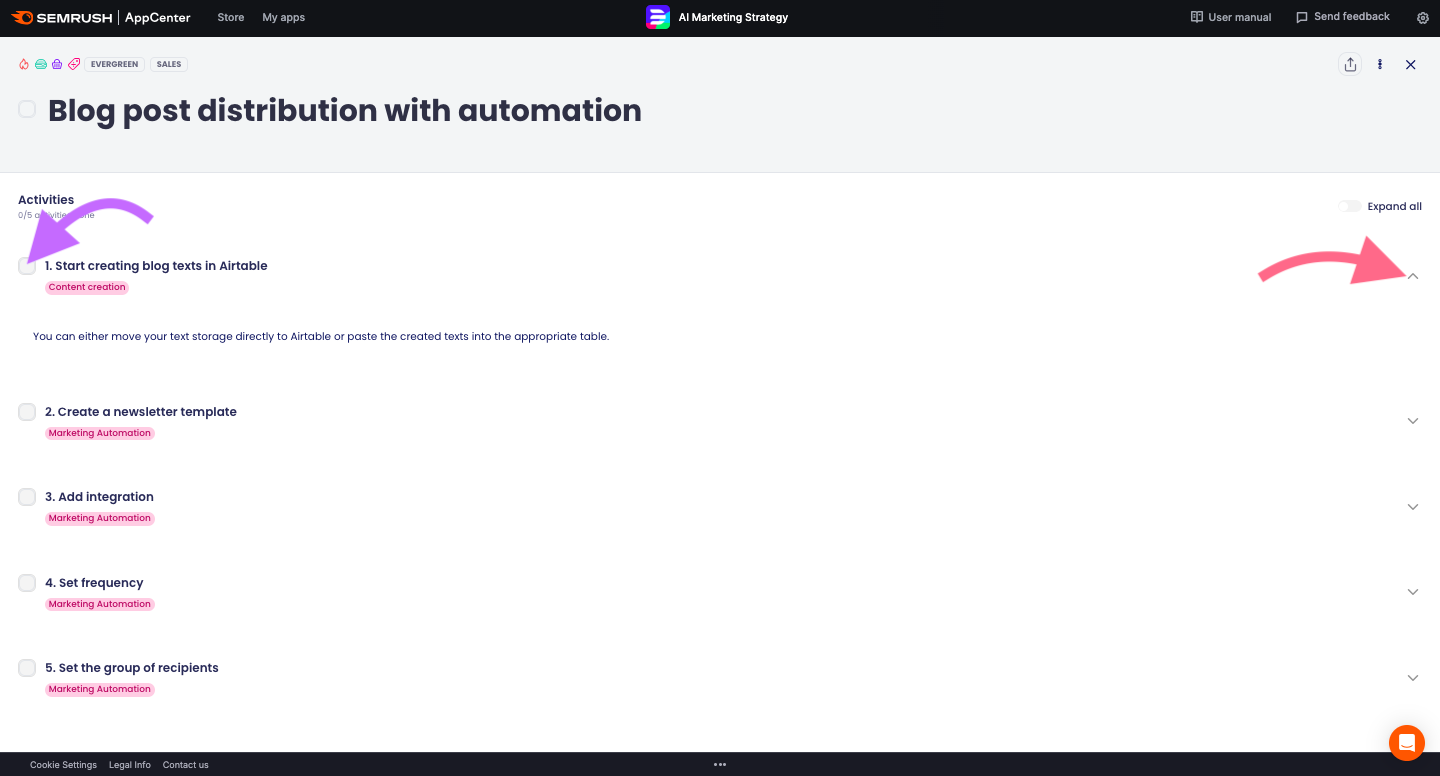Open the three-dot more options menu
Image resolution: width=1440 pixels, height=776 pixels.
tap(1380, 64)
